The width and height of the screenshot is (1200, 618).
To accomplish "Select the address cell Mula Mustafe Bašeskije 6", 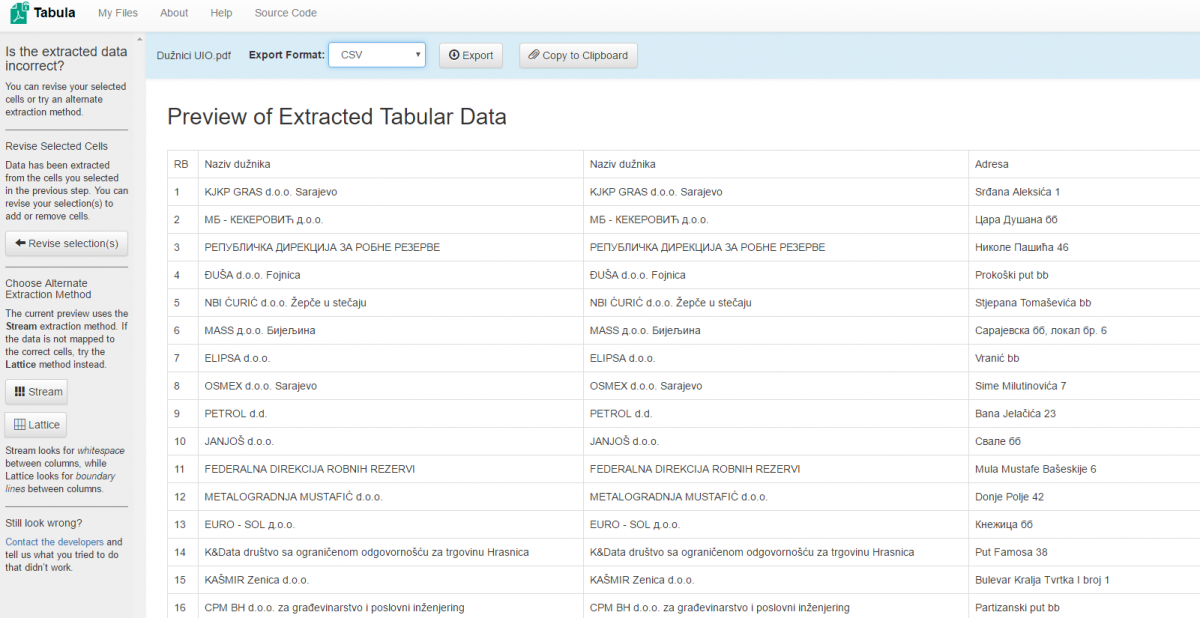I will (x=1084, y=469).
